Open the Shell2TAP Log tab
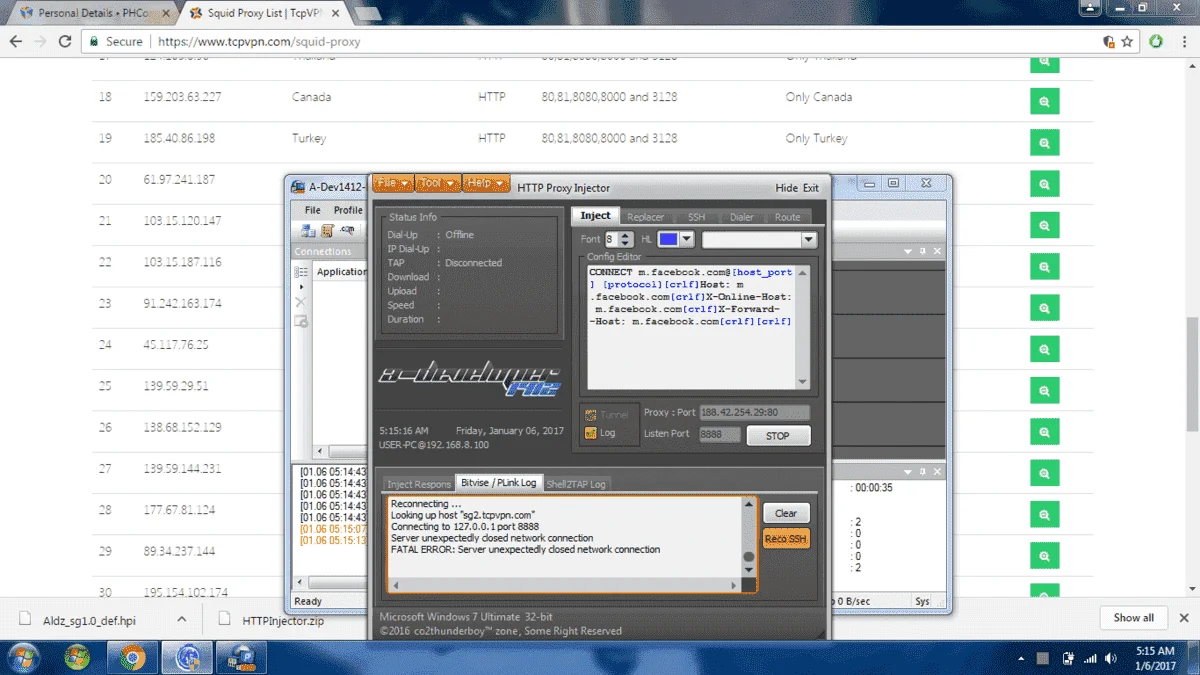 pos(576,484)
